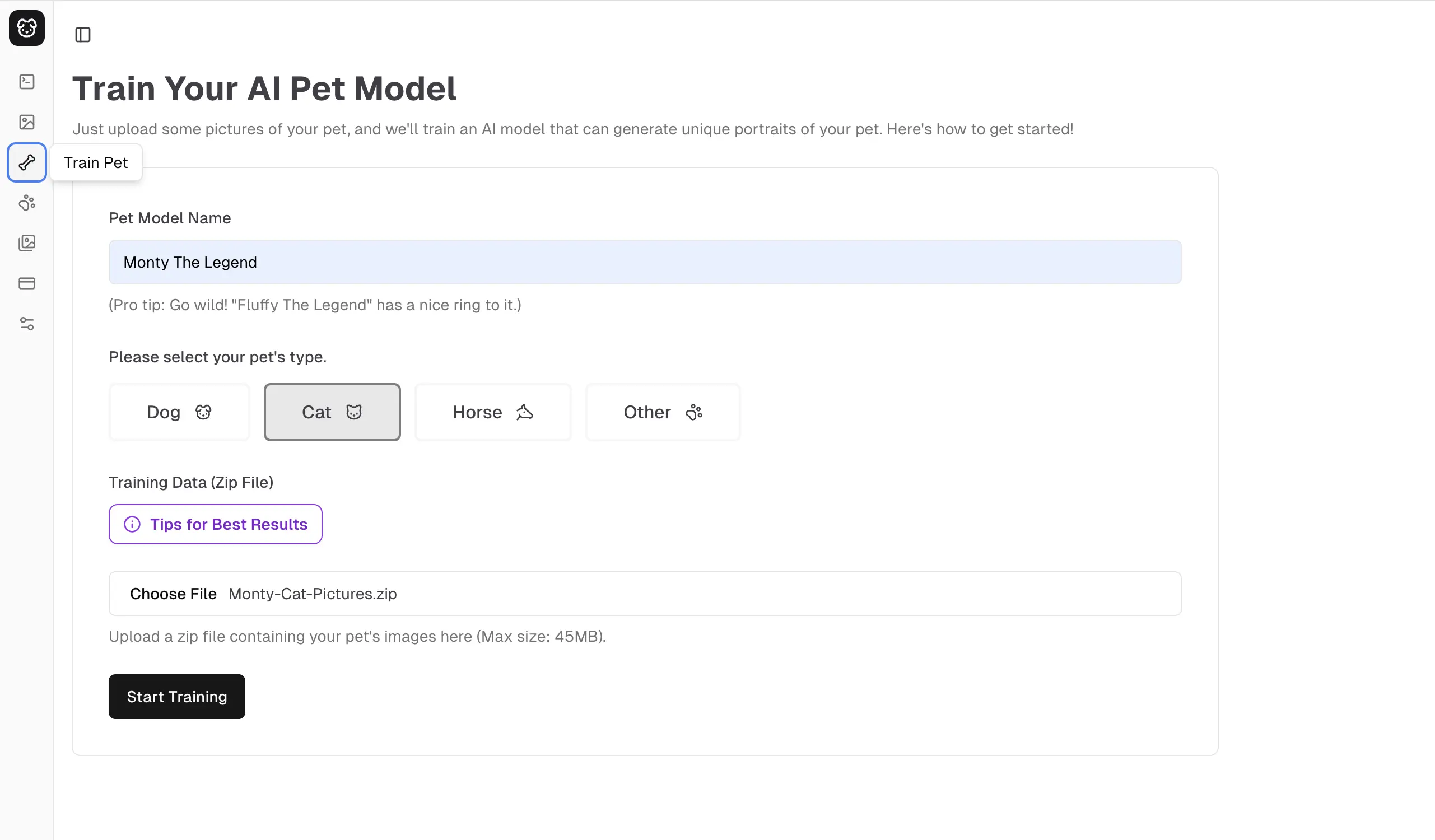Select Dog as pet type
Image resolution: width=1435 pixels, height=840 pixels.
coord(179,412)
